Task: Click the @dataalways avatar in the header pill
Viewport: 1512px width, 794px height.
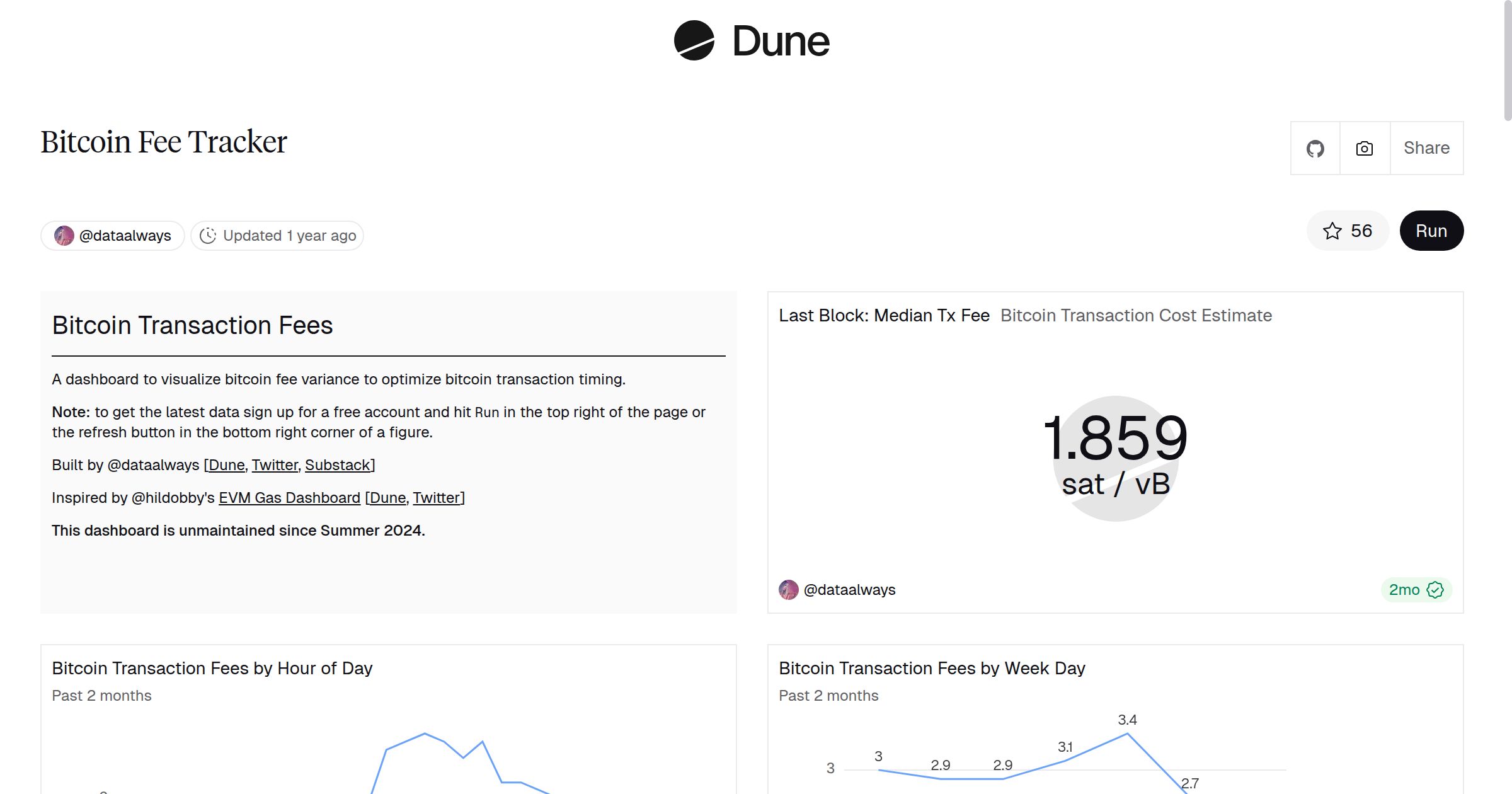Action: point(64,236)
